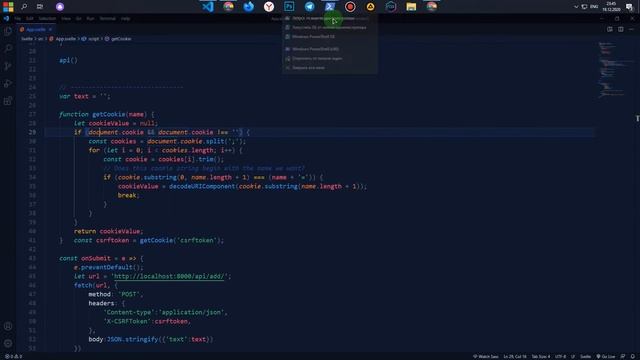Click the Windows Start button
The image size is (640, 360).
[x=8, y=7]
